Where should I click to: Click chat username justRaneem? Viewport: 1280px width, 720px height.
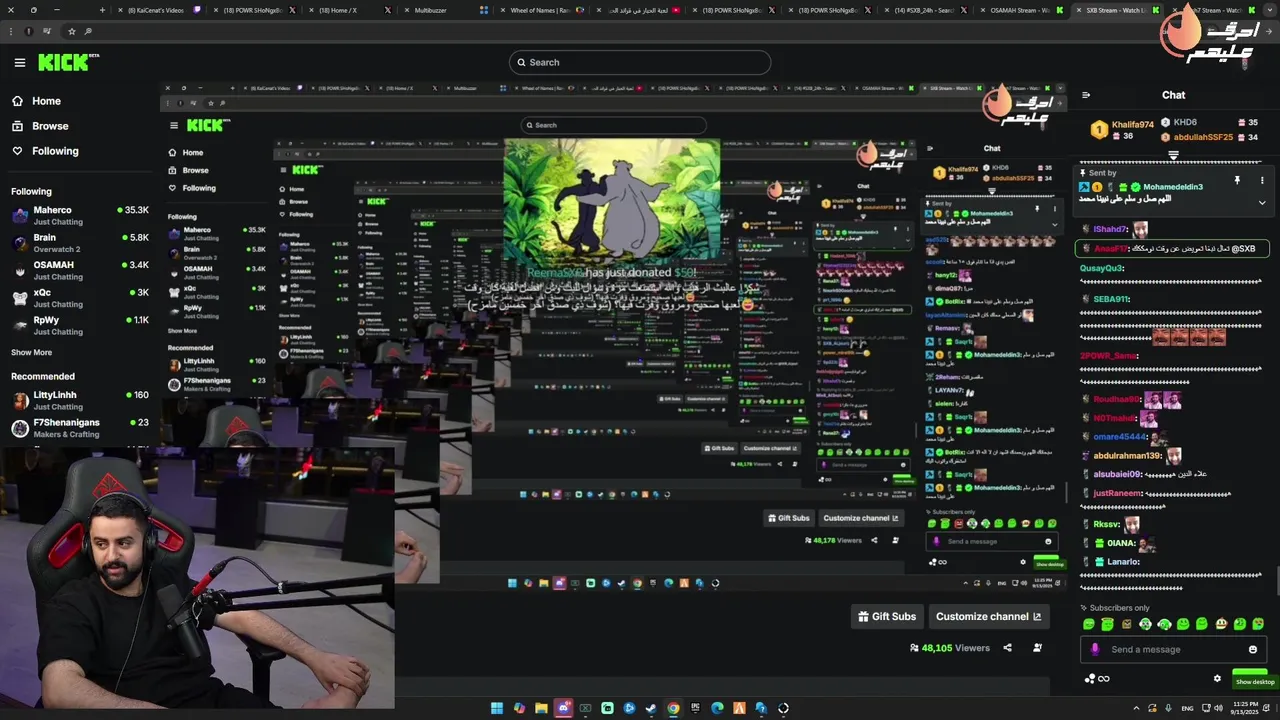[x=1117, y=493]
